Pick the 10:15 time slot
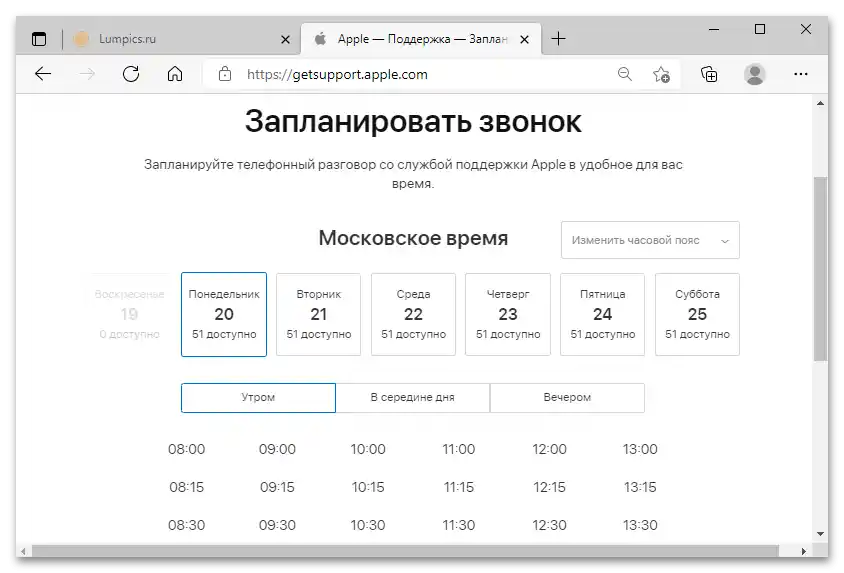Image resolution: width=844 pixels, height=573 pixels. (x=368, y=487)
